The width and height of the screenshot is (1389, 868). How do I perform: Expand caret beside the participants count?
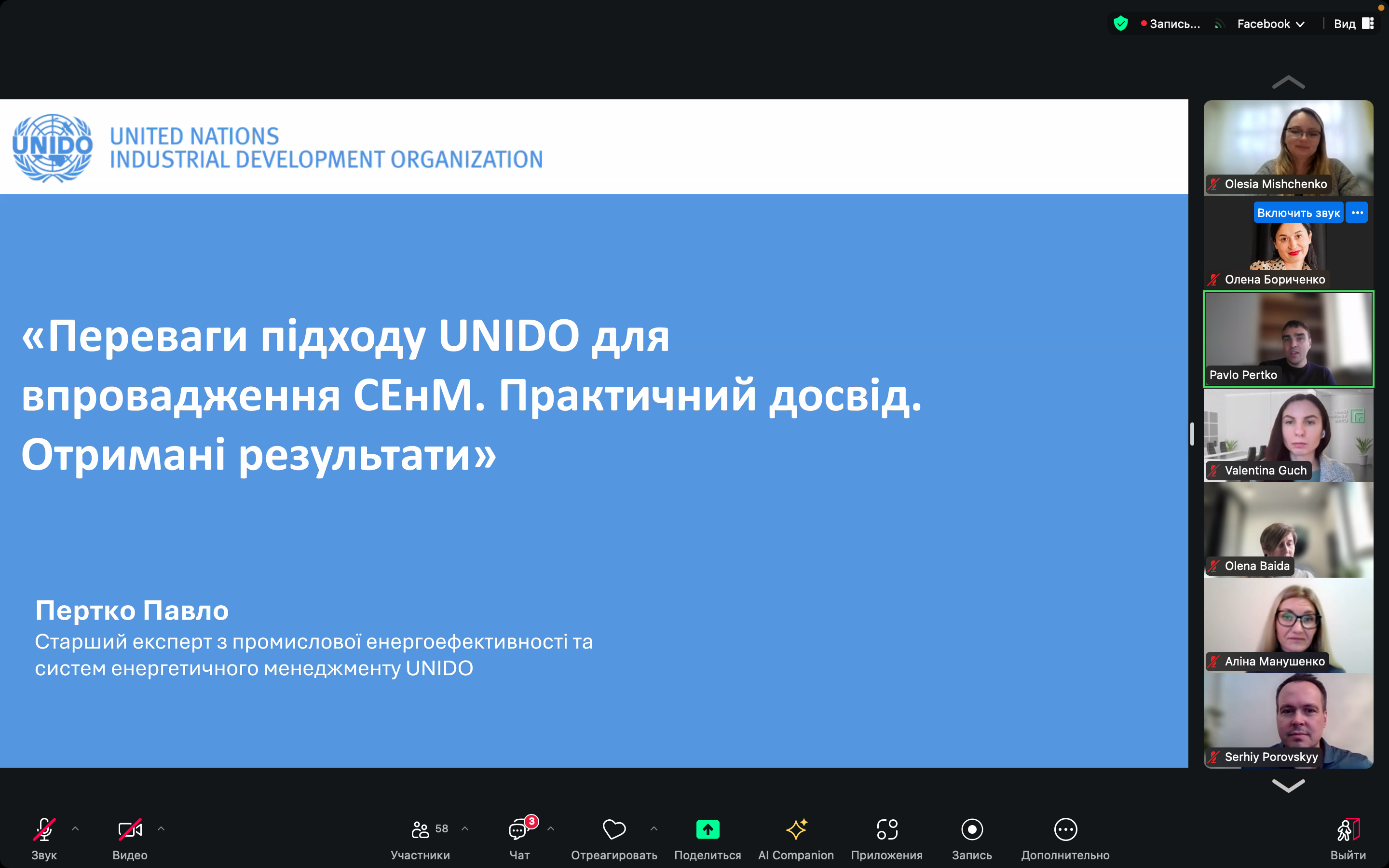[x=465, y=828]
